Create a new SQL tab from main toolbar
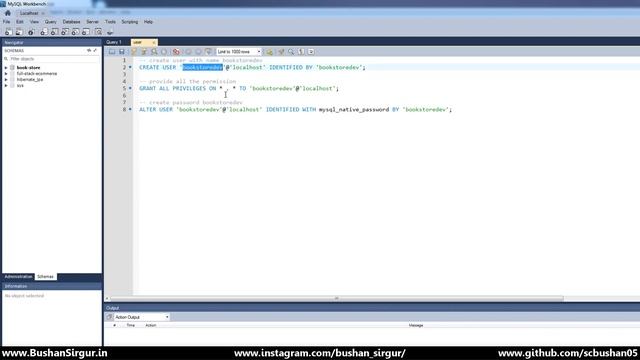This screenshot has width=640, height=360. pyautogui.click(x=8, y=32)
